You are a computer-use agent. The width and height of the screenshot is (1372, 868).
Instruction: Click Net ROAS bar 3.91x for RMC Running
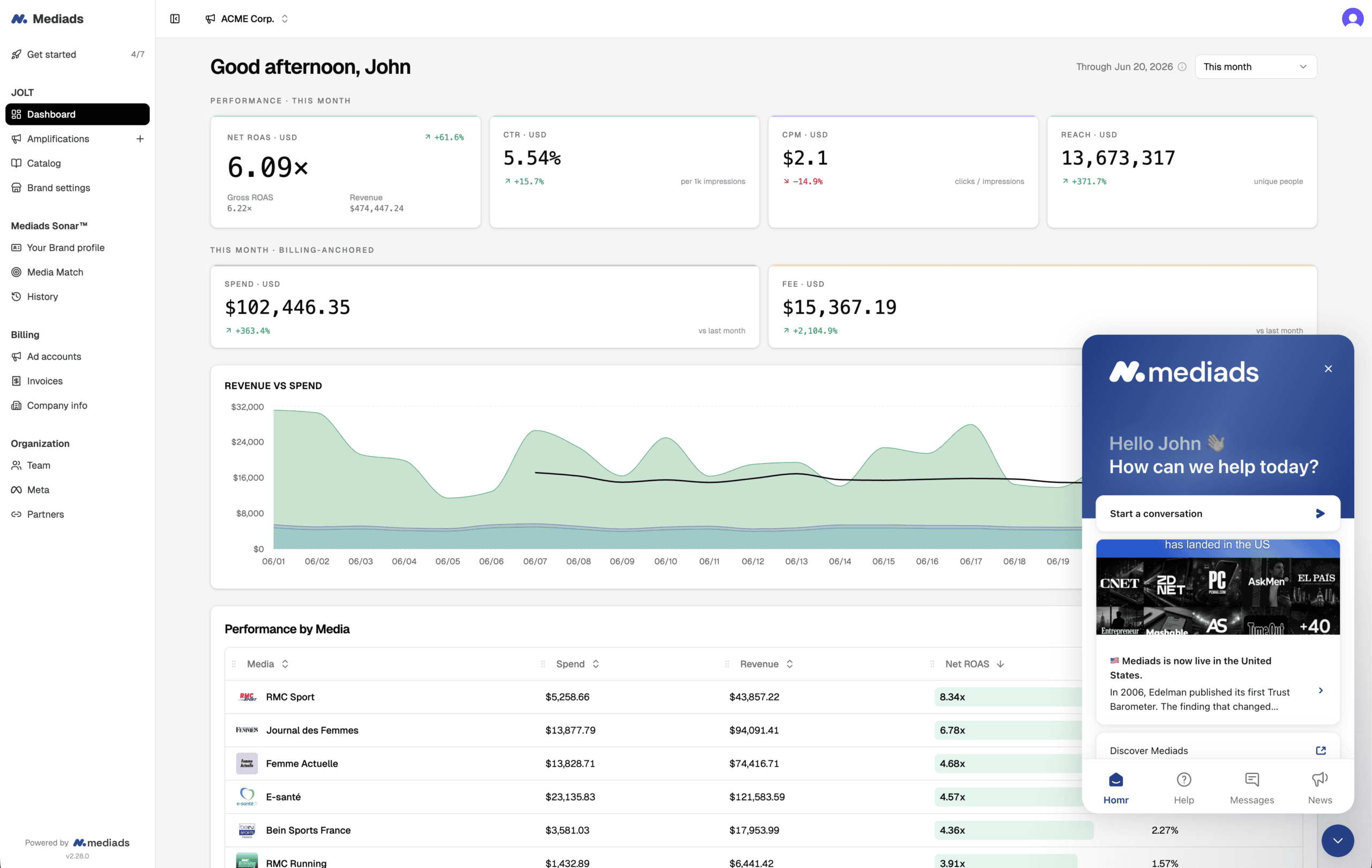tap(1005, 862)
